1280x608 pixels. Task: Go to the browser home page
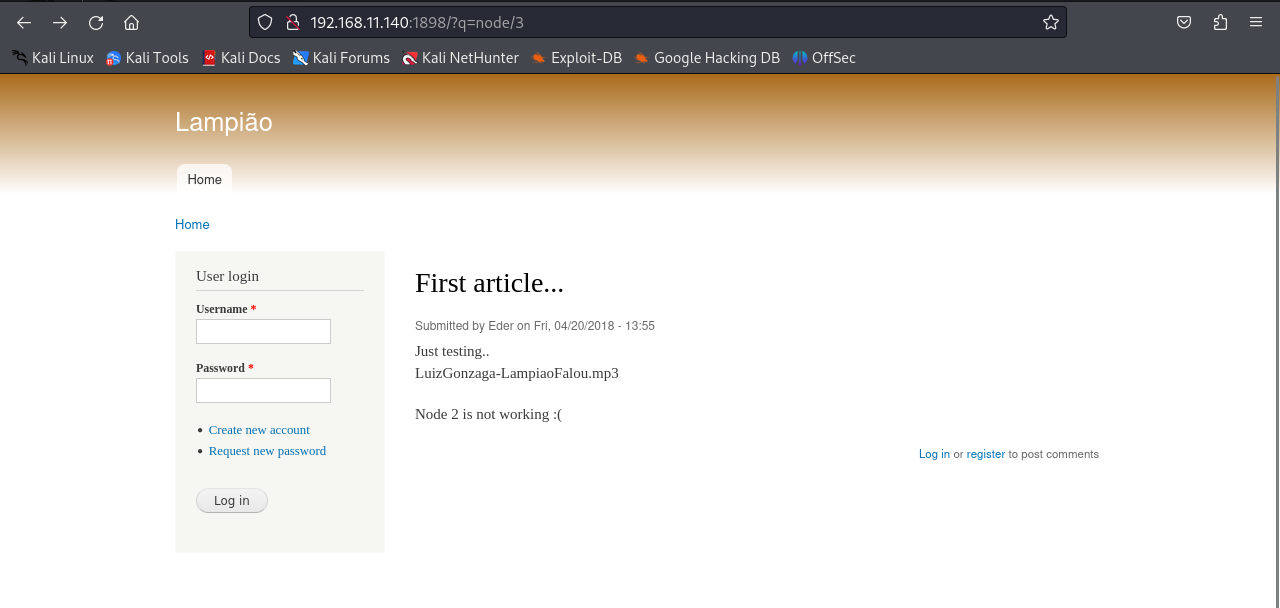(132, 22)
